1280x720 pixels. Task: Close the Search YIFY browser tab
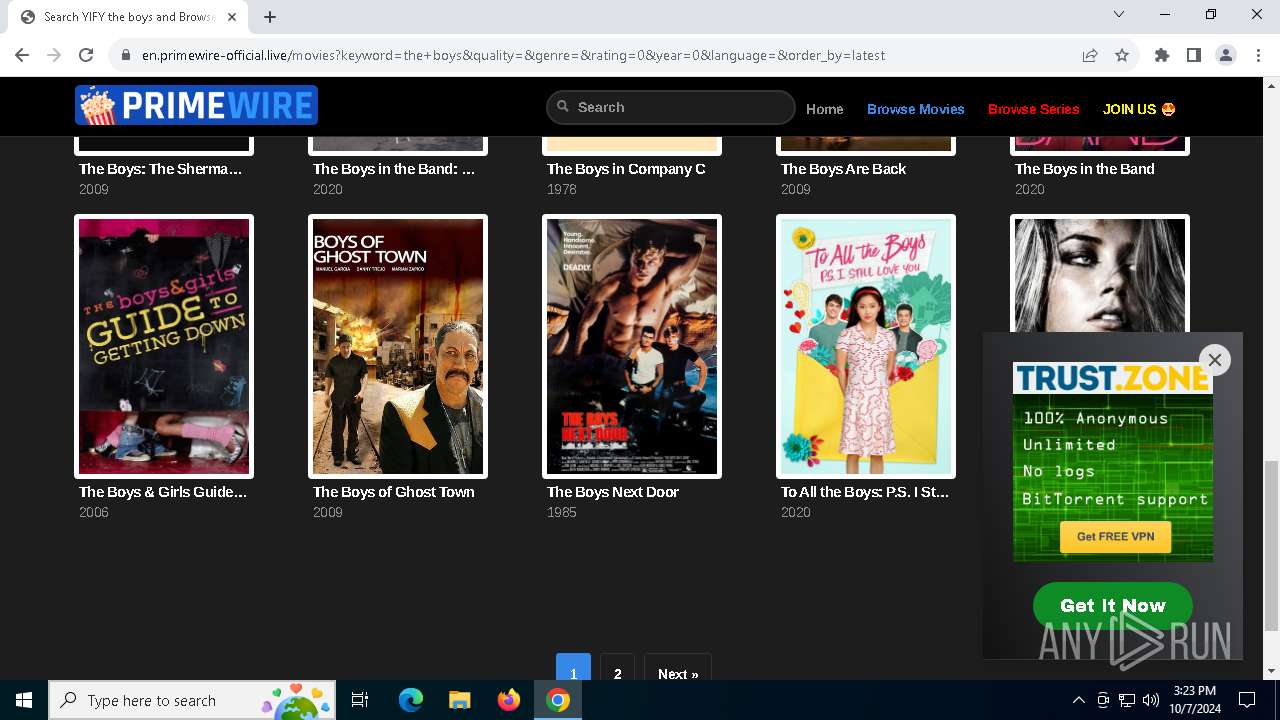pos(233,16)
